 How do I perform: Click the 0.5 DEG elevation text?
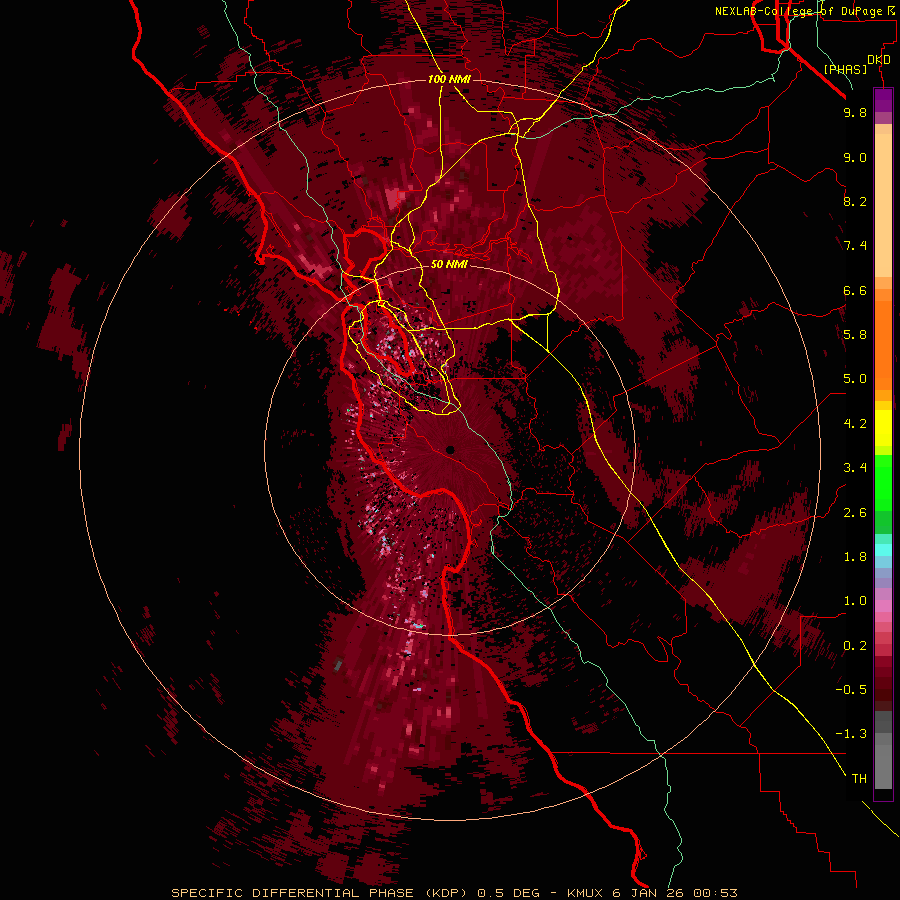509,893
